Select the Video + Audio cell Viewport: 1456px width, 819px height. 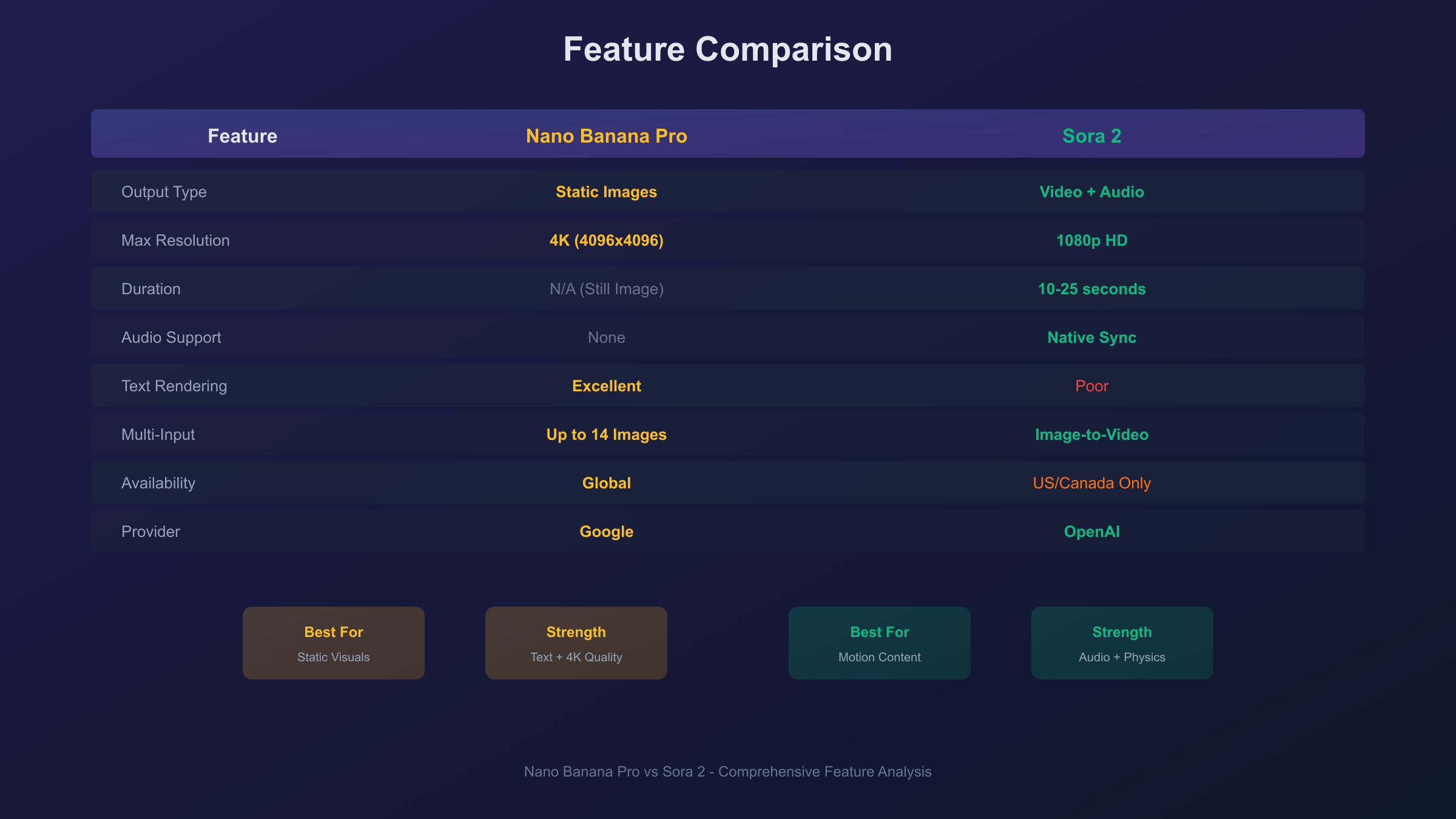(x=1091, y=191)
